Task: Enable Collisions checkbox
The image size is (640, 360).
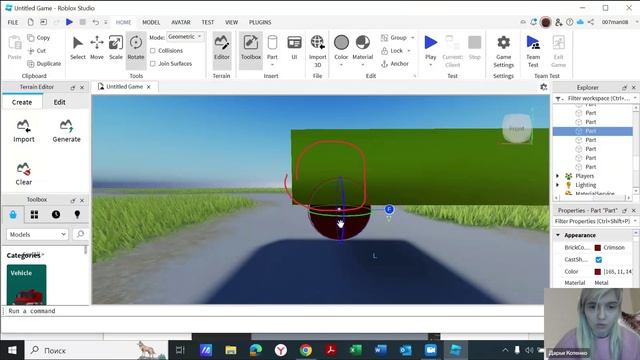Action: pyautogui.click(x=153, y=51)
